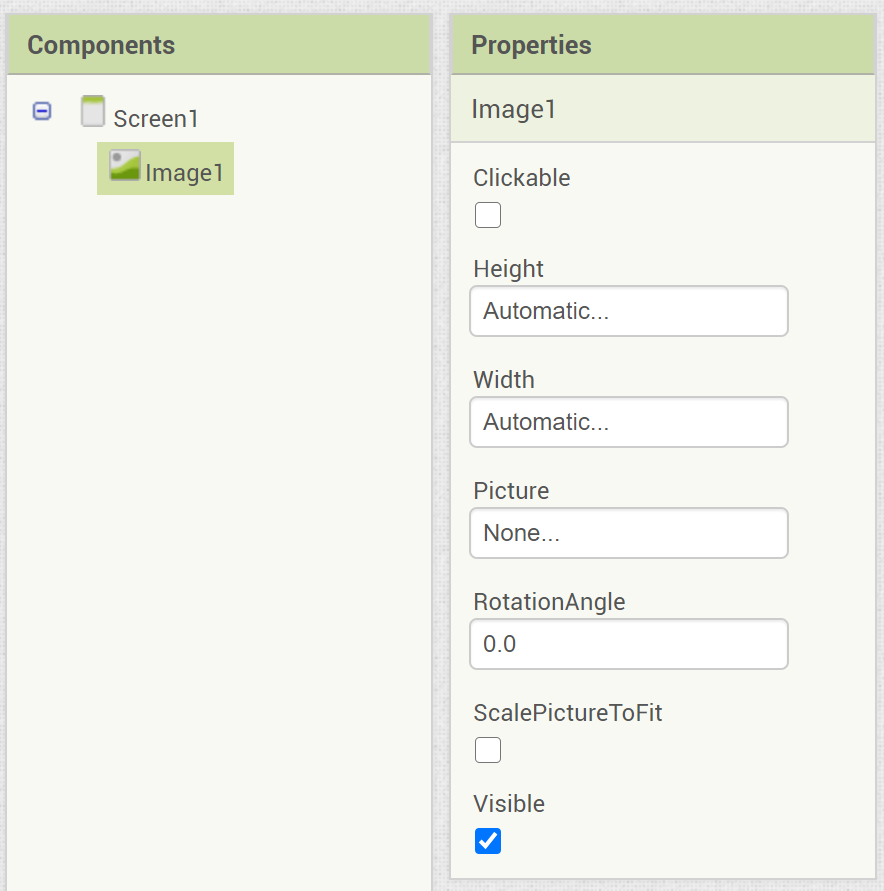
Task: Enable the ScalePictureToFit checkbox
Action: 488,750
